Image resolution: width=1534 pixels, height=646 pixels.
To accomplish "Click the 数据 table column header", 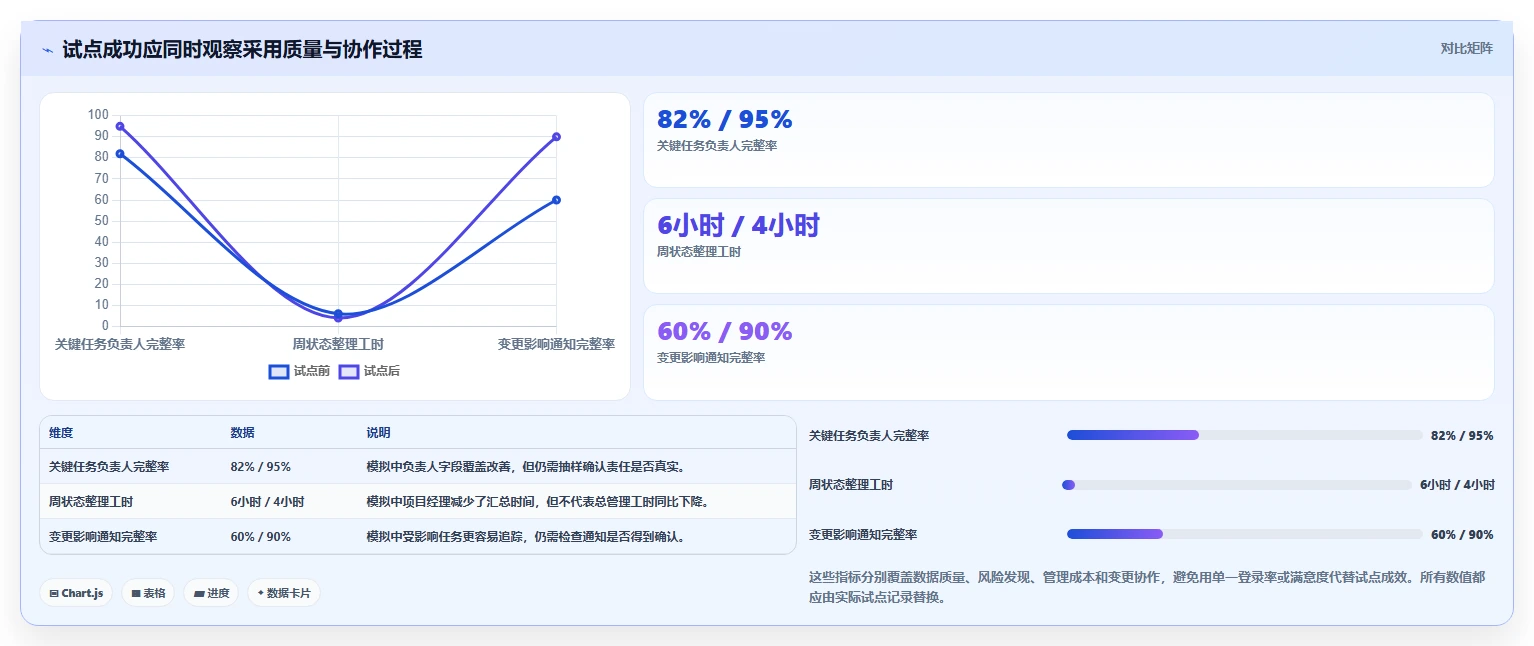I will pyautogui.click(x=242, y=433).
